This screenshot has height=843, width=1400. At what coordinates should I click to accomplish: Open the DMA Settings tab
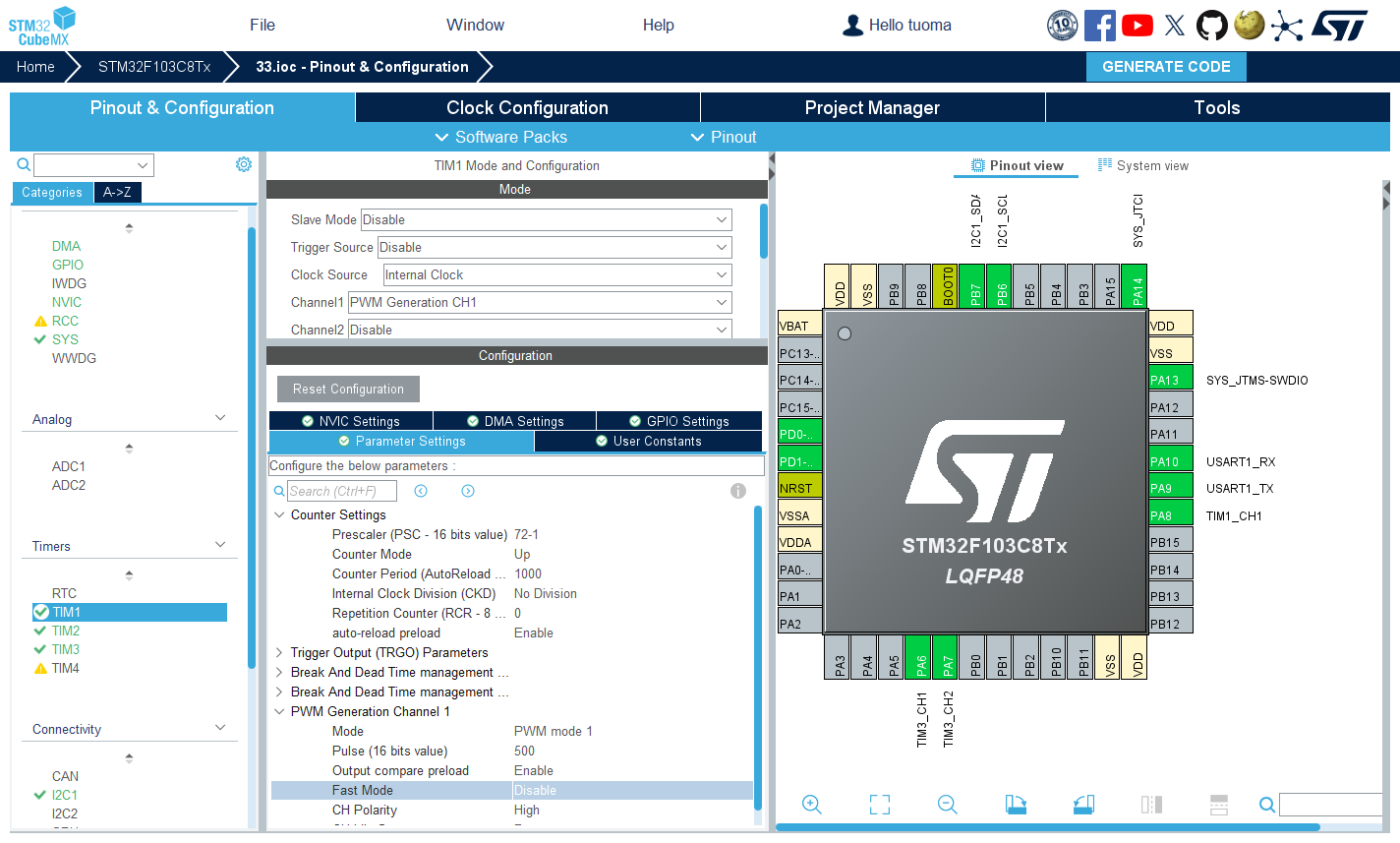[515, 421]
